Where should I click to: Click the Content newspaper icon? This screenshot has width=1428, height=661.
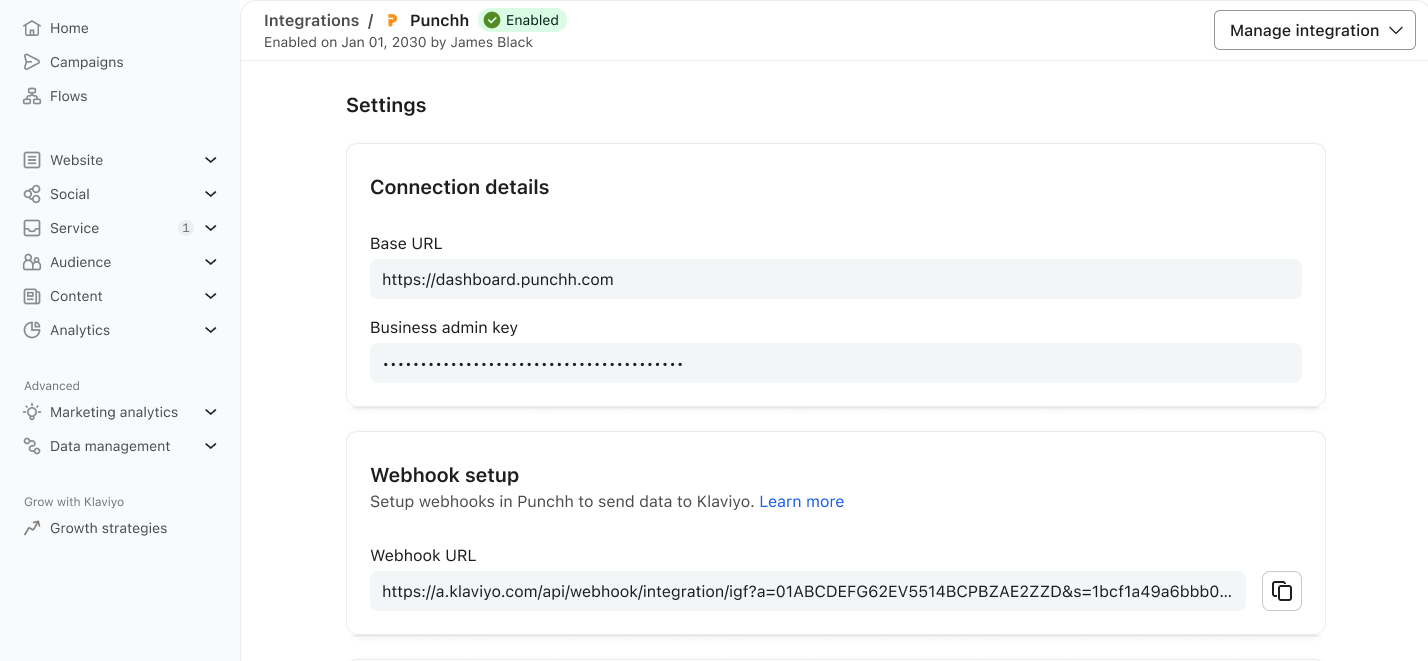click(x=33, y=296)
